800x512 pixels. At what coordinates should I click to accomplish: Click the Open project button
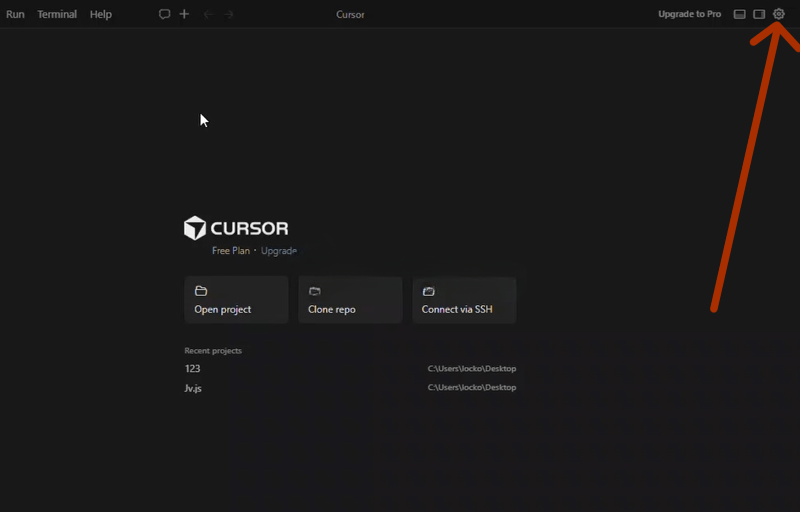pyautogui.click(x=236, y=300)
